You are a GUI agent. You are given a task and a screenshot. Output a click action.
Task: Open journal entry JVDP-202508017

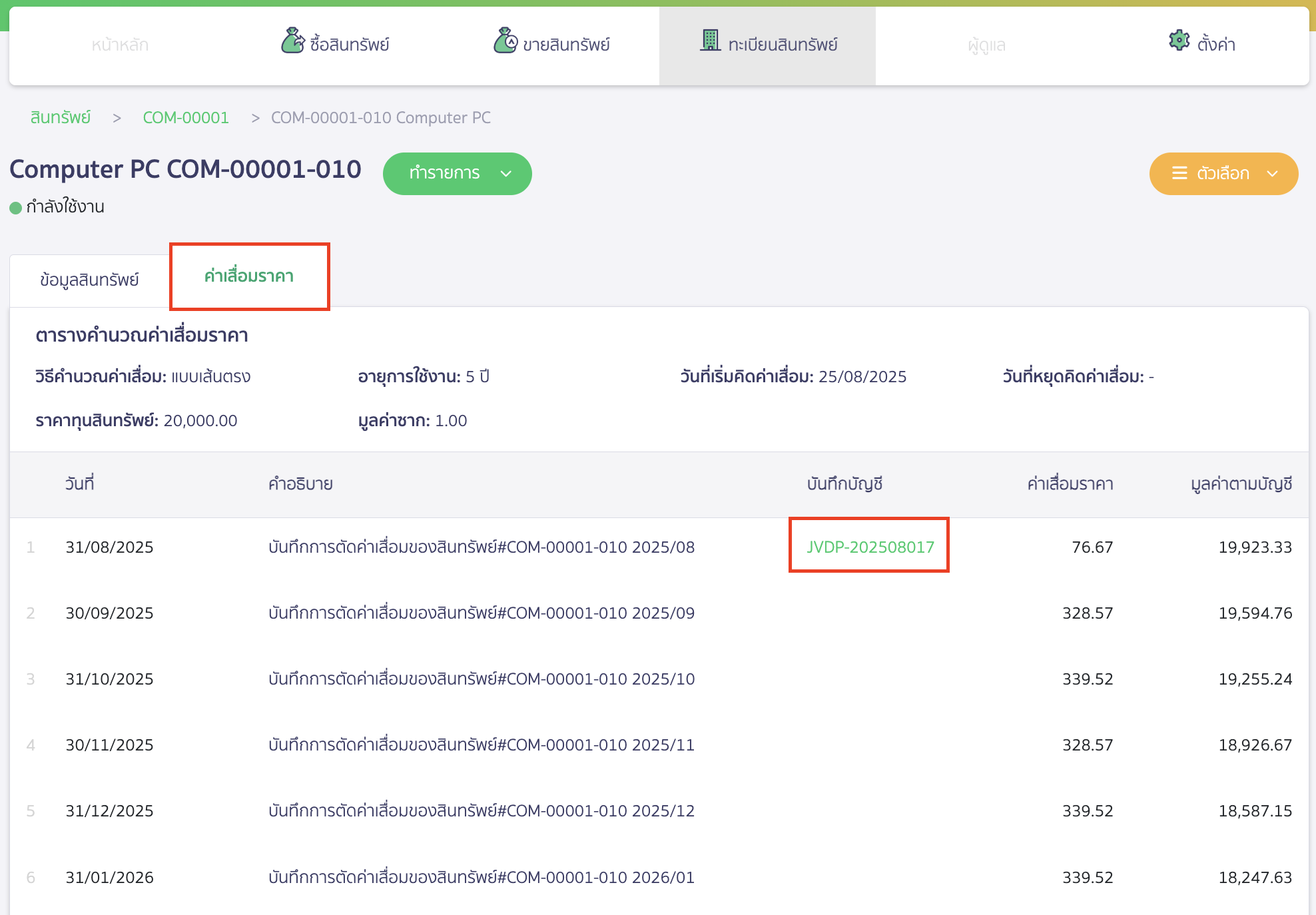pyautogui.click(x=869, y=546)
